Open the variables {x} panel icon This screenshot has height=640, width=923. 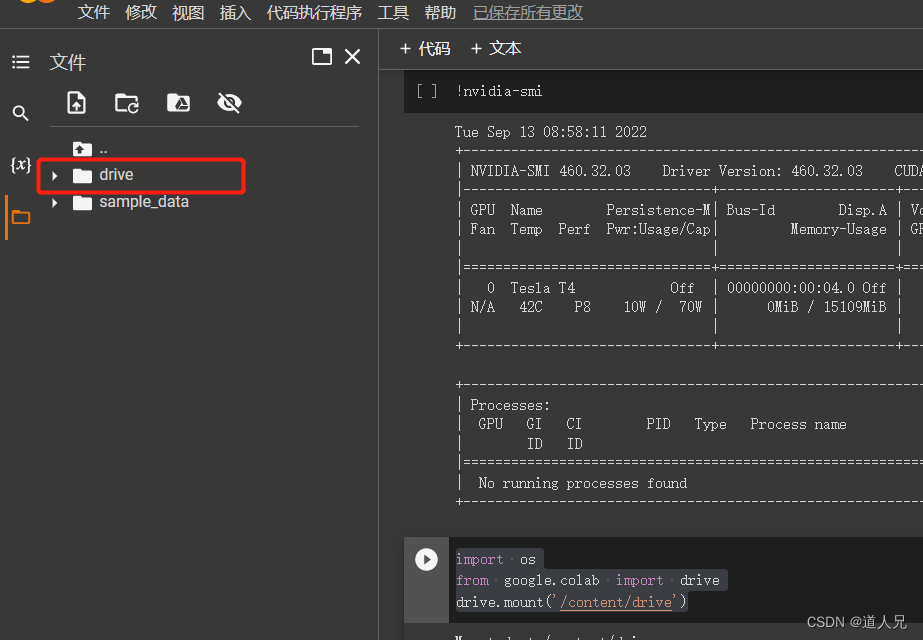(21, 164)
